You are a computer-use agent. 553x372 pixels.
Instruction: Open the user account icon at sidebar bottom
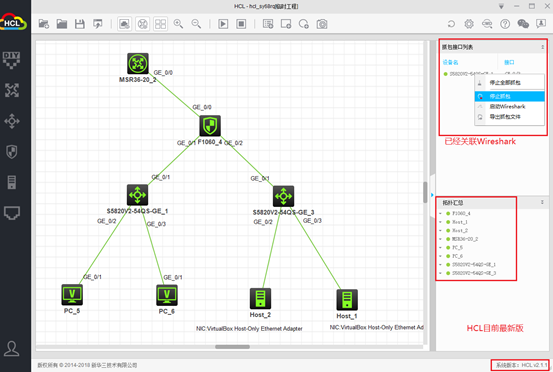(x=12, y=349)
